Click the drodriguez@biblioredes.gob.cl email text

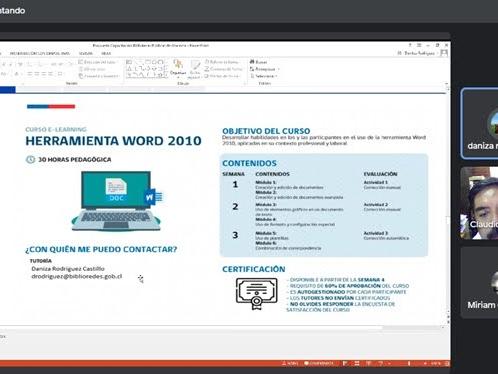[77, 276]
